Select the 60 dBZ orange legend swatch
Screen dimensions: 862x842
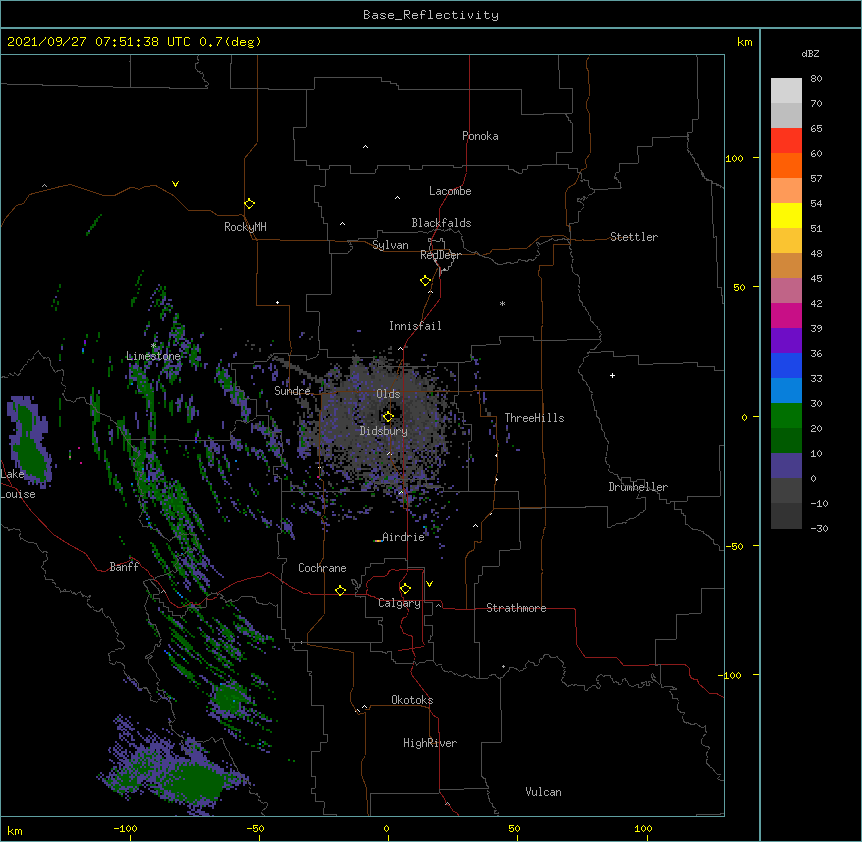(x=786, y=165)
